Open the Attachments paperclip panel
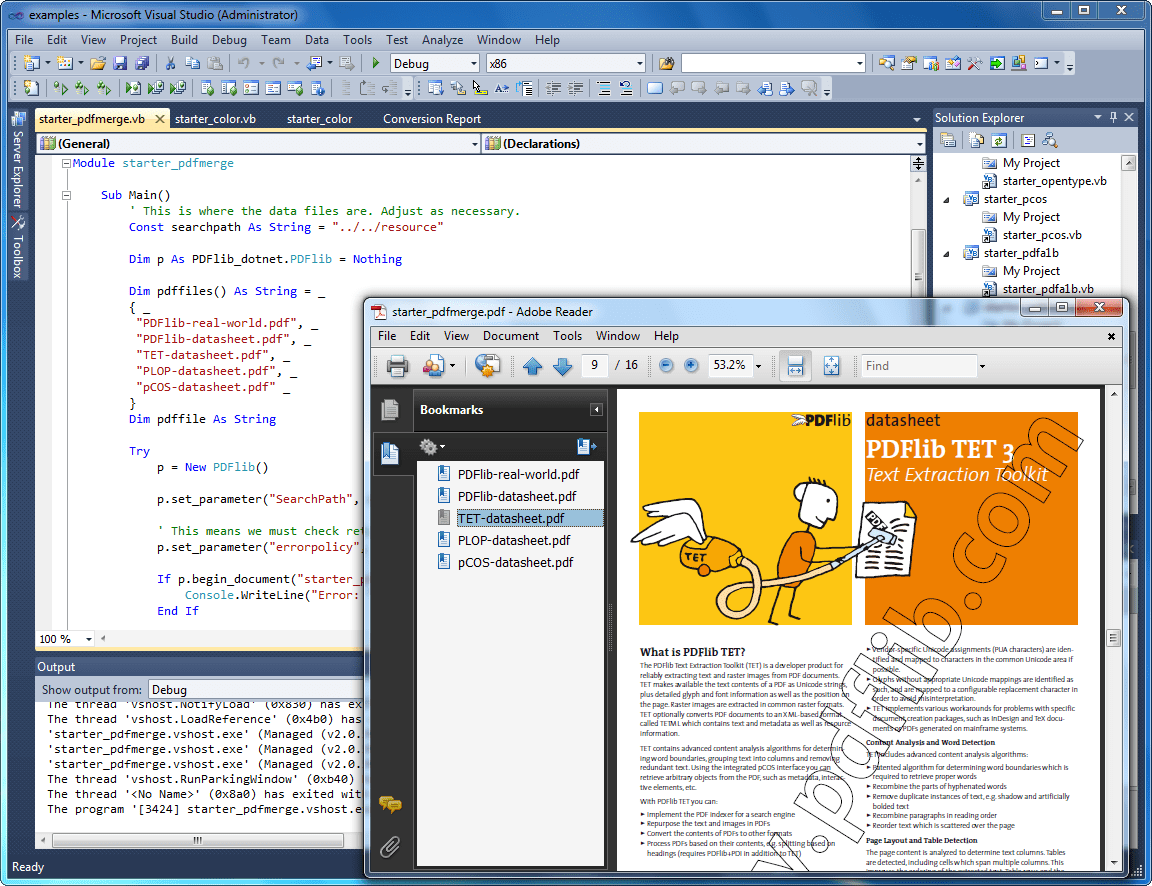 (390, 848)
